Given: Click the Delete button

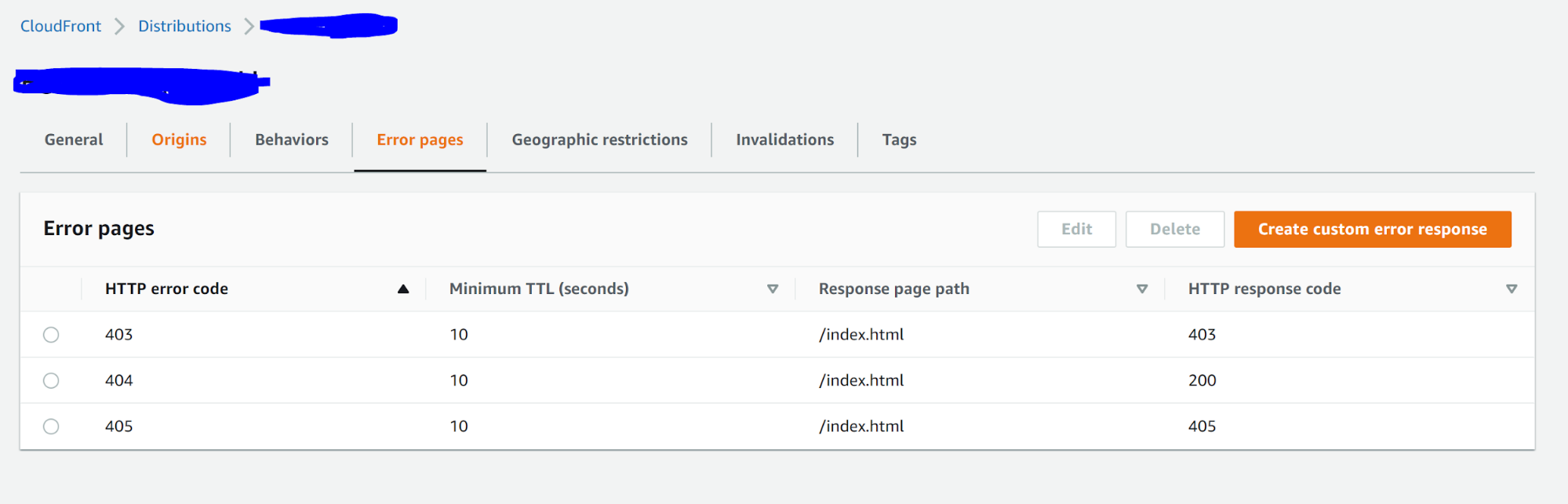Looking at the screenshot, I should 1174,229.
